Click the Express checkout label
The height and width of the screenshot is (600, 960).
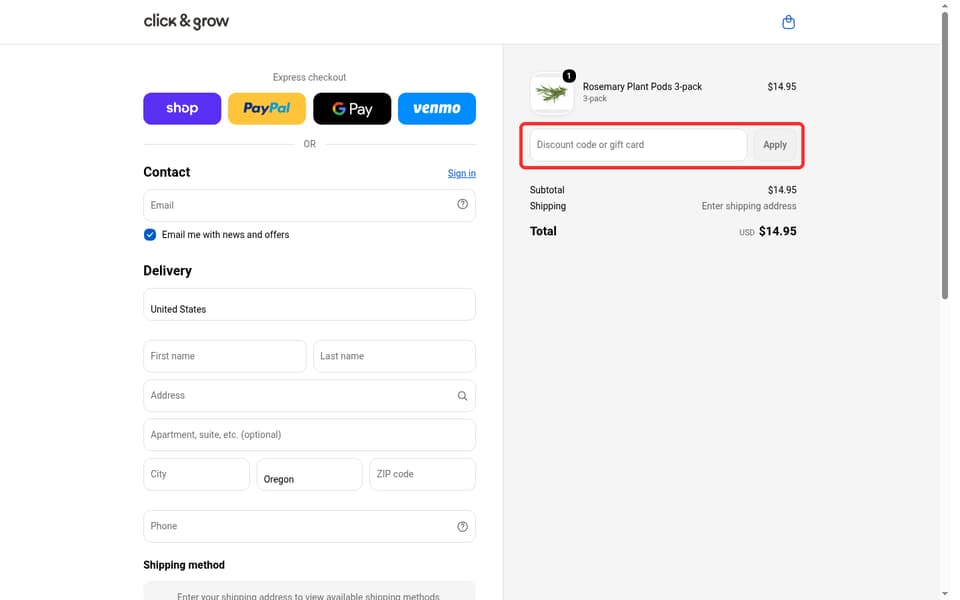(x=309, y=77)
